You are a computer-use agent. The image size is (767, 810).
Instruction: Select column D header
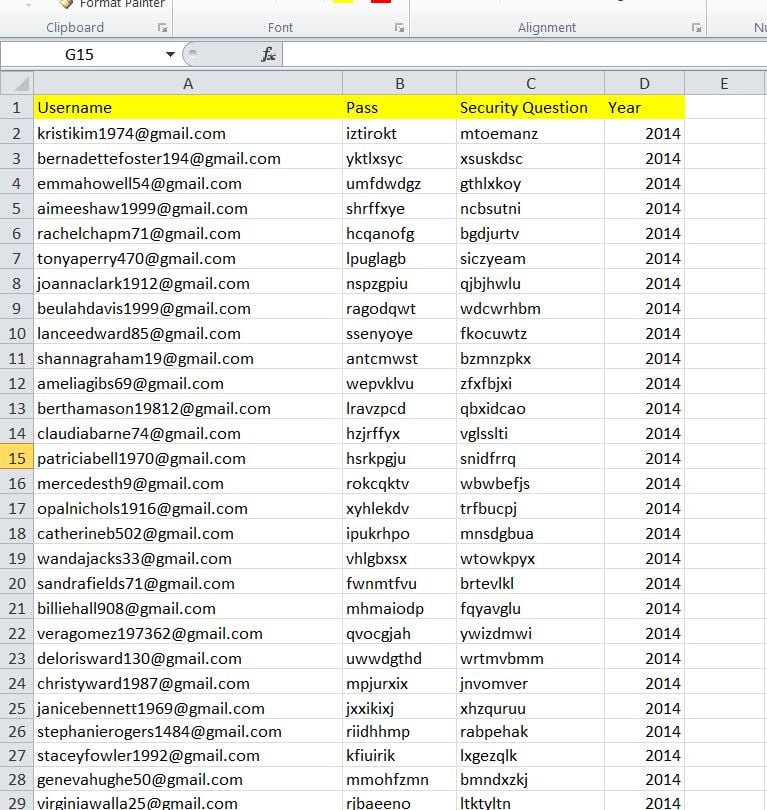pyautogui.click(x=644, y=83)
